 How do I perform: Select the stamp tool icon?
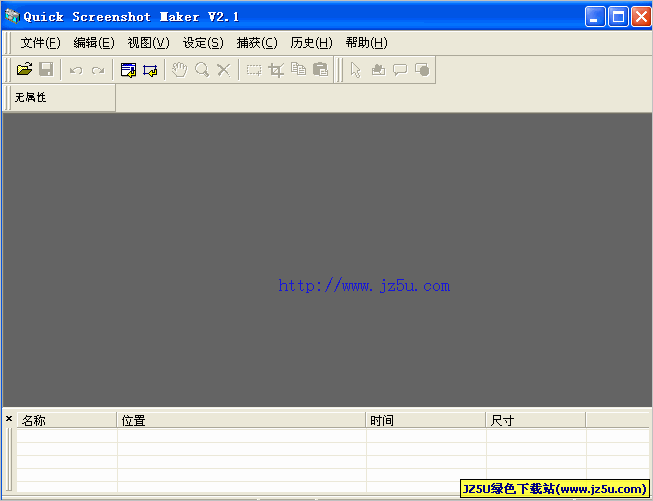pos(378,70)
